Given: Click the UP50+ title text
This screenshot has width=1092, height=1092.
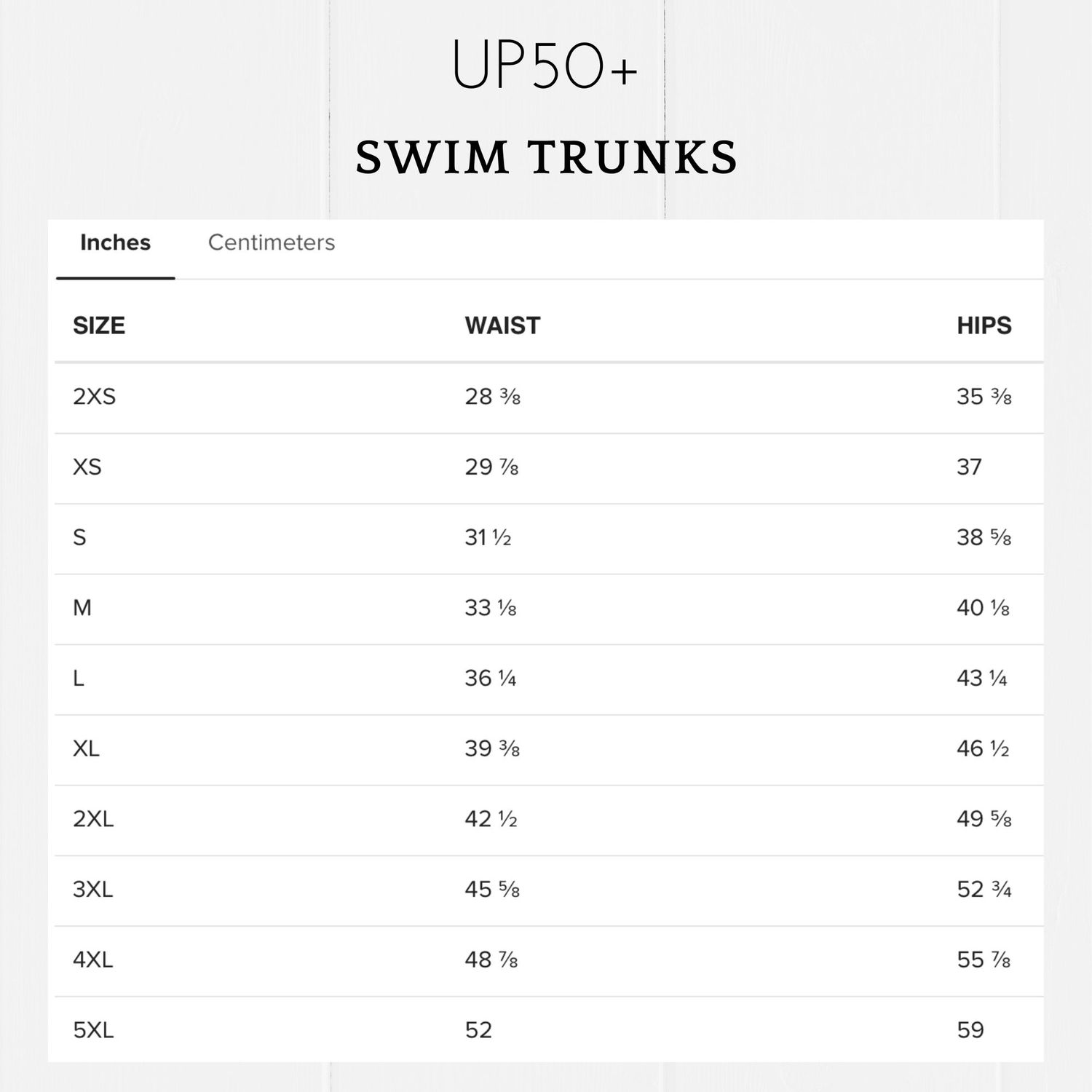Looking at the screenshot, I should (x=545, y=66).
